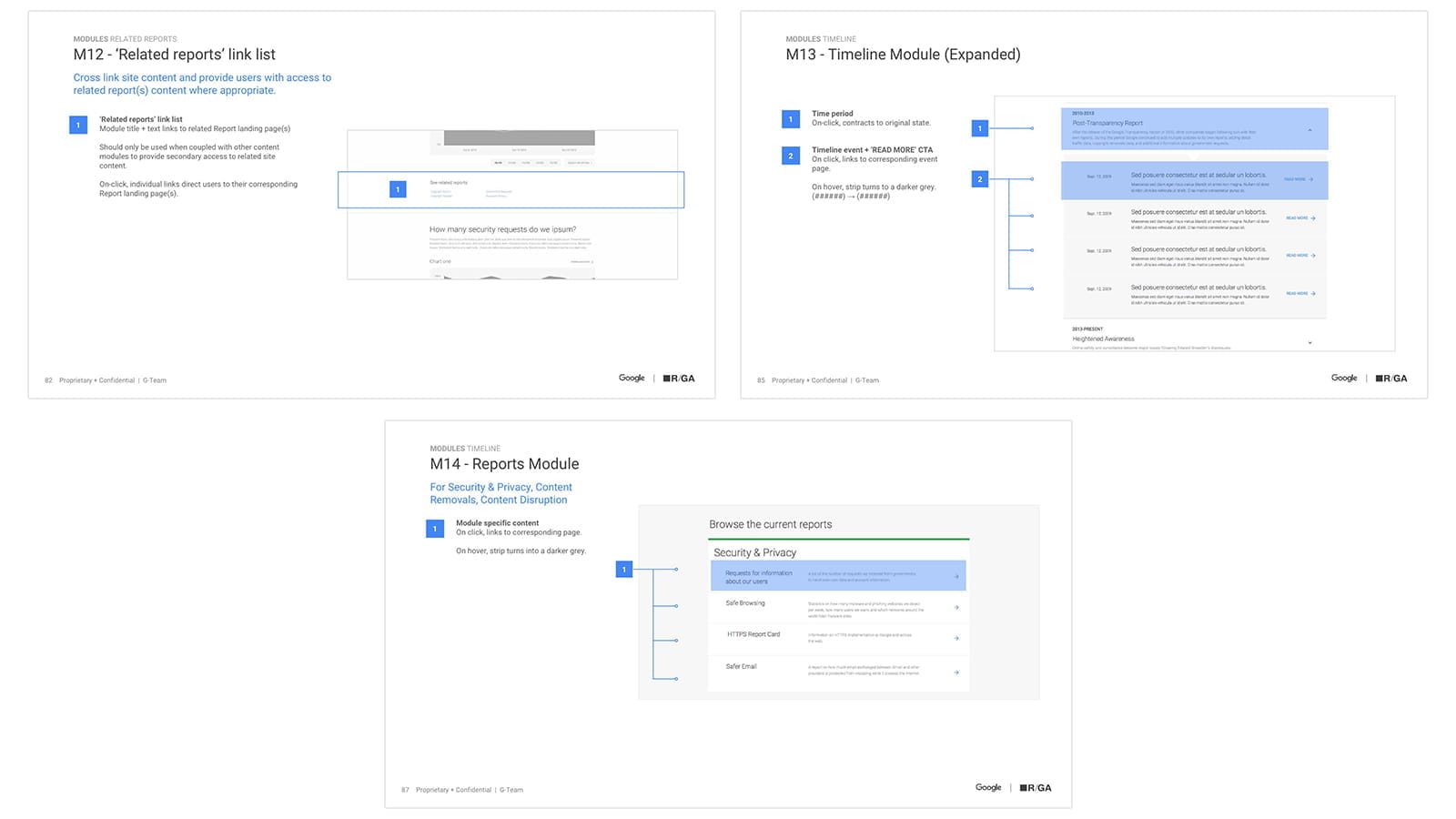This screenshot has height=819, width=1456.
Task: Click the arrow in the highlighted Requests for information row
Action: (956, 576)
